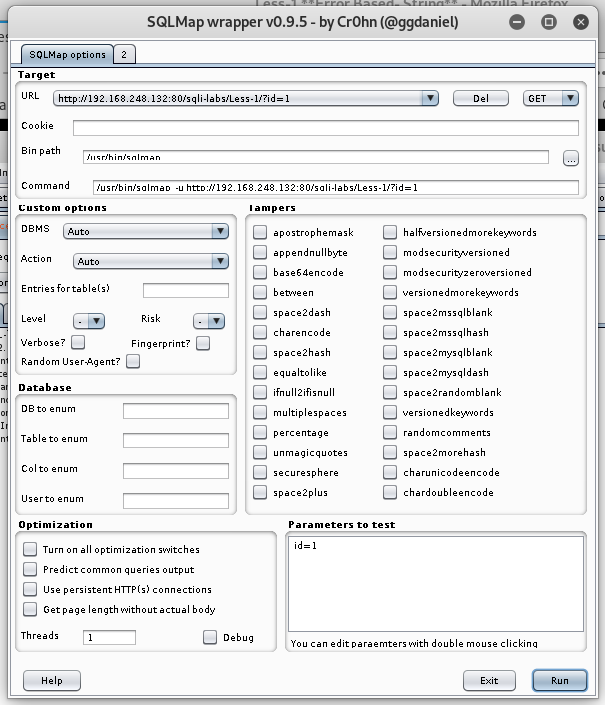Check the base64encode tamper
The image size is (605, 705).
(x=260, y=272)
